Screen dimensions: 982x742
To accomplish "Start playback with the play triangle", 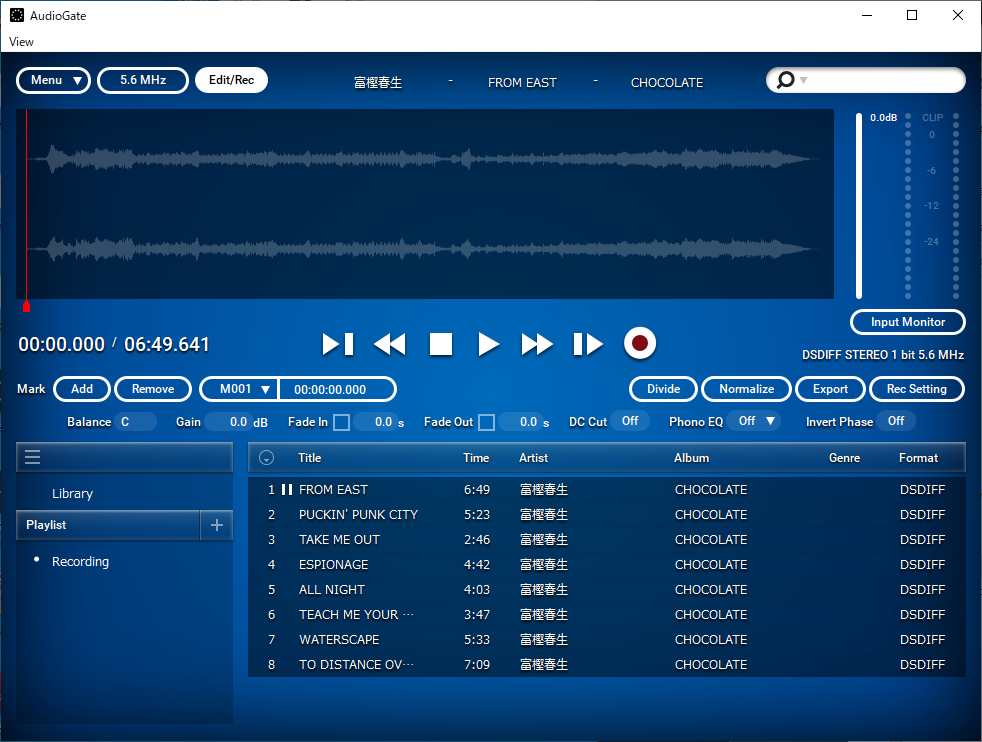I will [488, 344].
